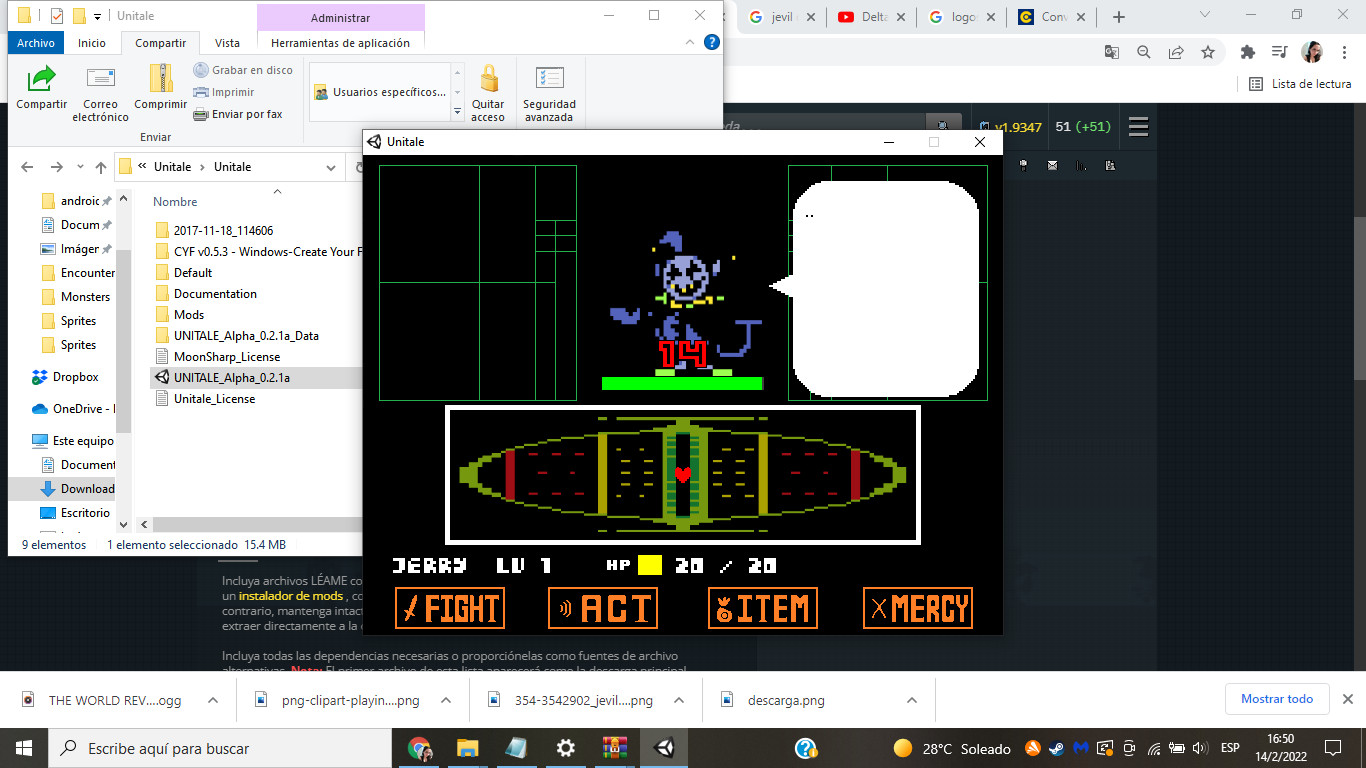The image size is (1366, 768).
Task: Switch to the YouTube Delta tab in Chrome
Action: [x=872, y=17]
